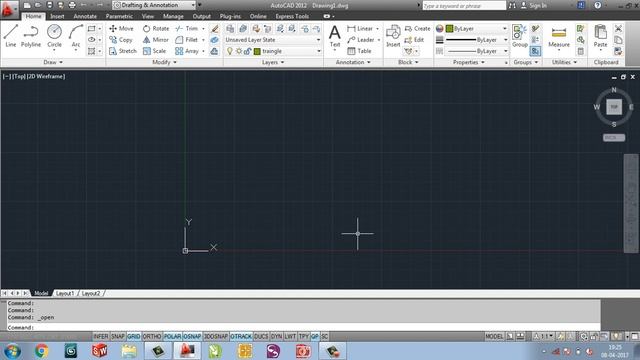Open the Drafting & Annotation workspace dropdown
This screenshot has height=360, width=640.
(154, 5)
